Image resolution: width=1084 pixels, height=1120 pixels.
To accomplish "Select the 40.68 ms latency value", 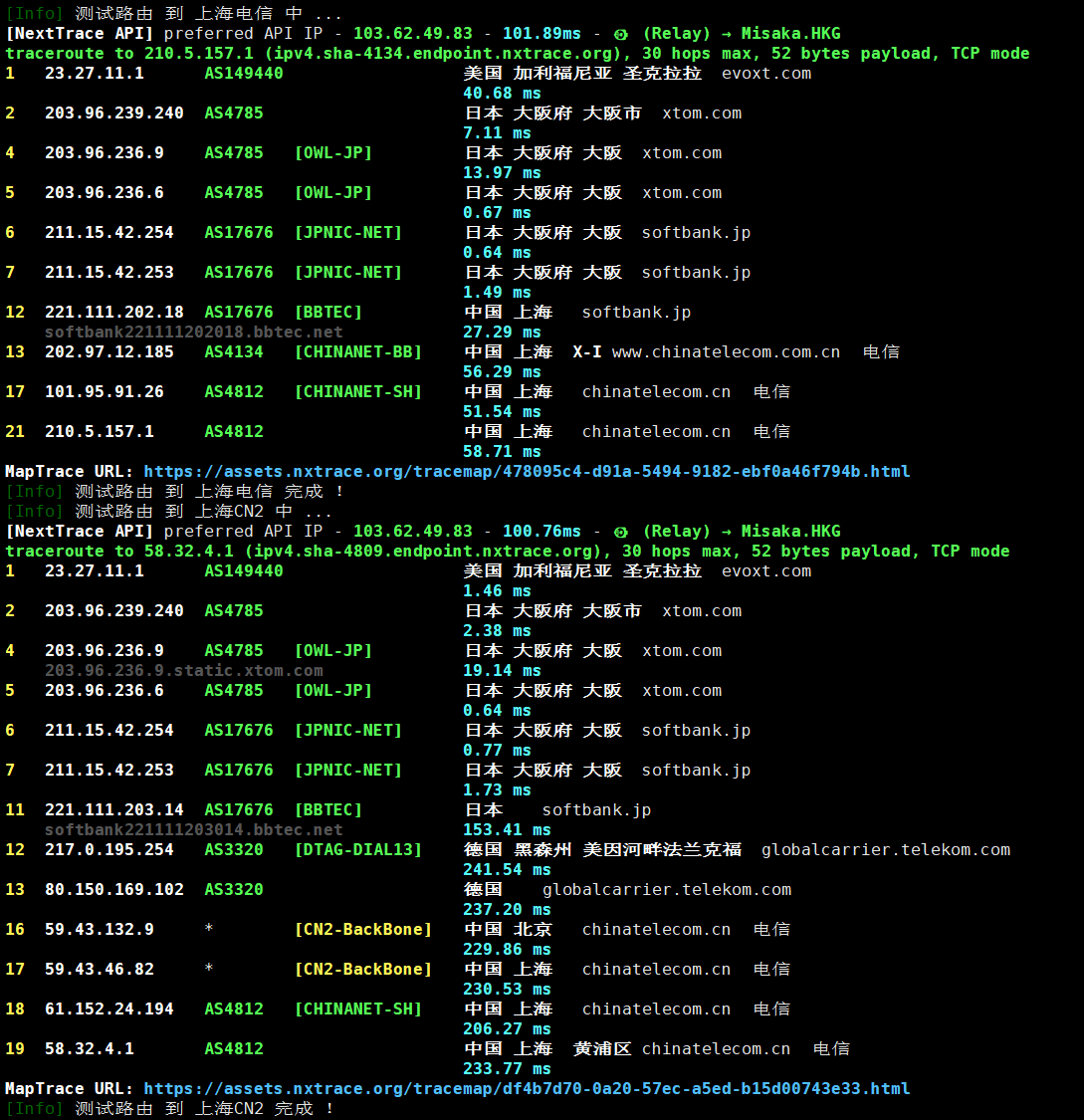I will [502, 94].
